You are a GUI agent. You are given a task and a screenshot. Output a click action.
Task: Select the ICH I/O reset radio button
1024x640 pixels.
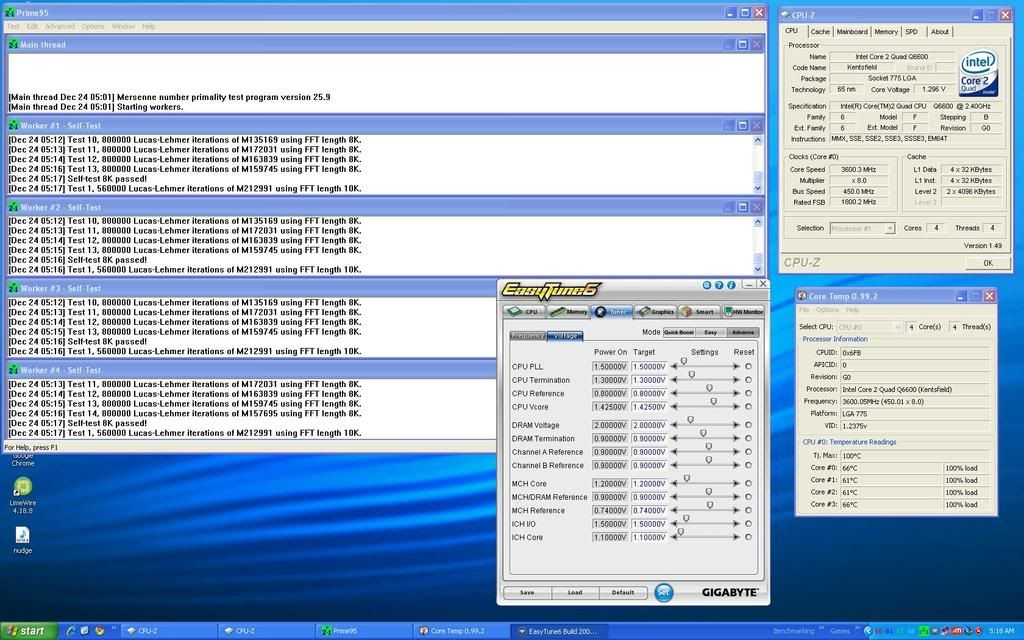[748, 524]
